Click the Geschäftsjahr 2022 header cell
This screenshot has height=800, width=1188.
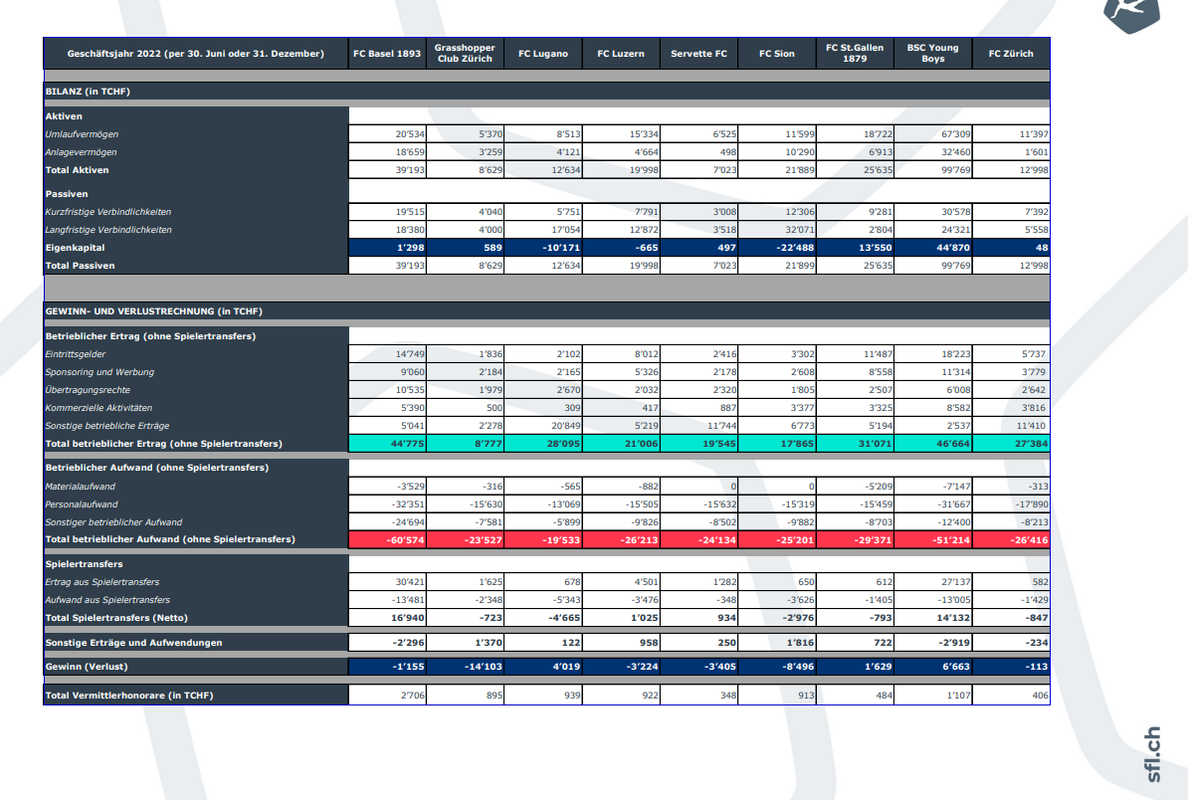[195, 54]
